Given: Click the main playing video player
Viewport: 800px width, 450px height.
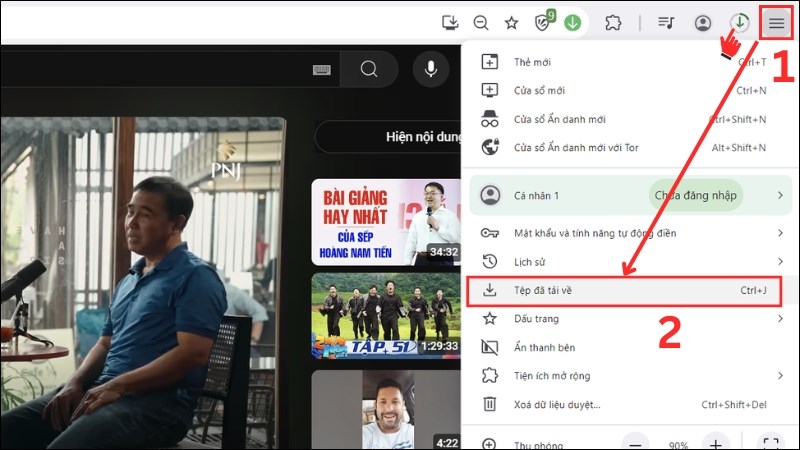Looking at the screenshot, I should (143, 283).
